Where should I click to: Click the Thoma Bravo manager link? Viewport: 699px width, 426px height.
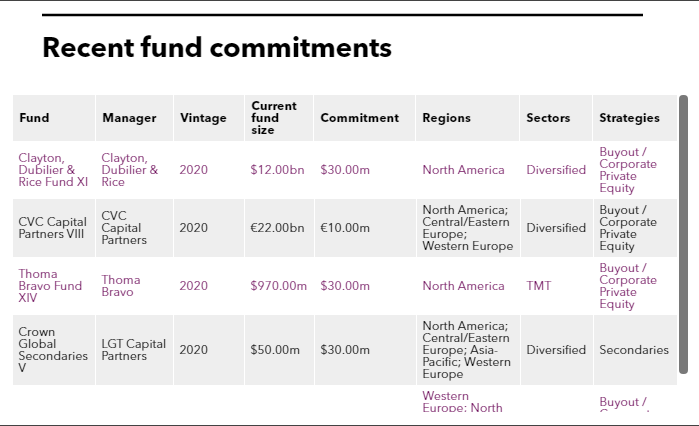(x=120, y=285)
